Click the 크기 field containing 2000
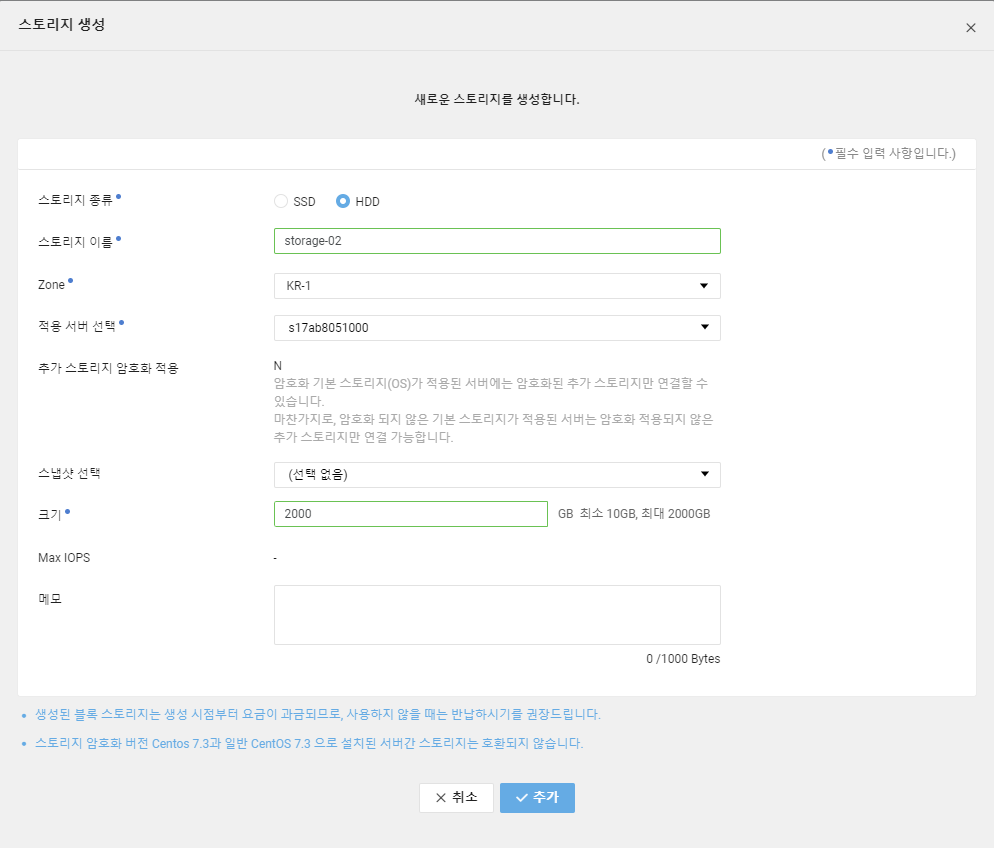 [x=410, y=514]
